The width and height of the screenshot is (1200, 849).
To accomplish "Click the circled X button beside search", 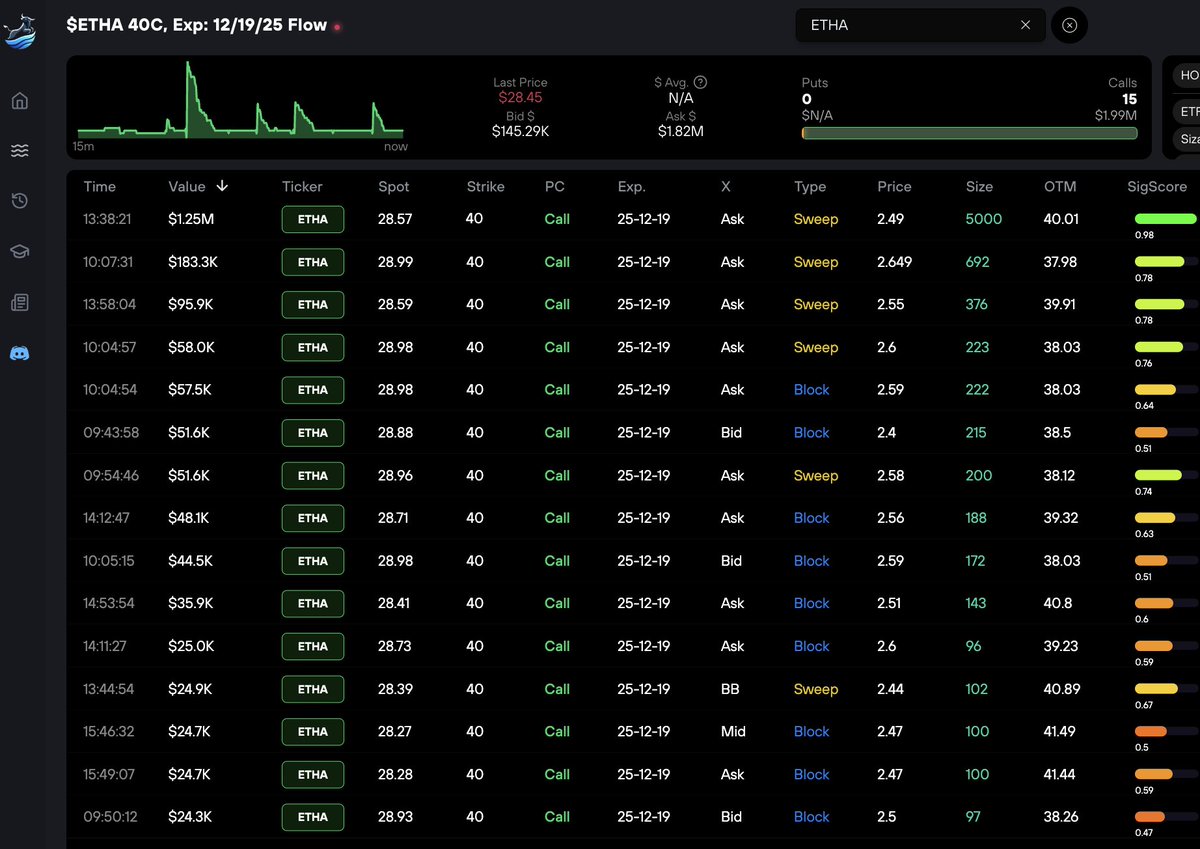I will coord(1069,25).
